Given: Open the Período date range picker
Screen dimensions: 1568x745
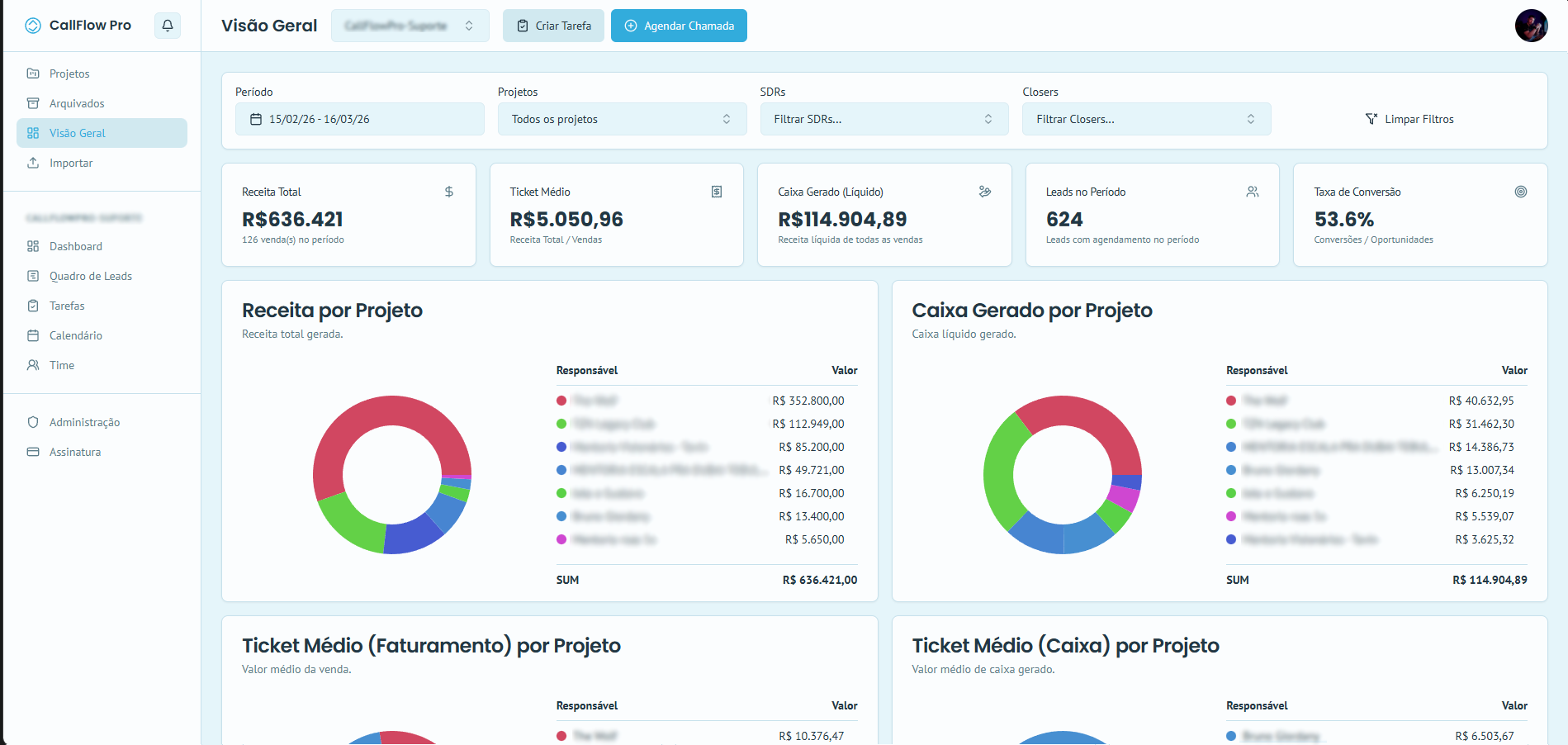Looking at the screenshot, I should [x=360, y=119].
